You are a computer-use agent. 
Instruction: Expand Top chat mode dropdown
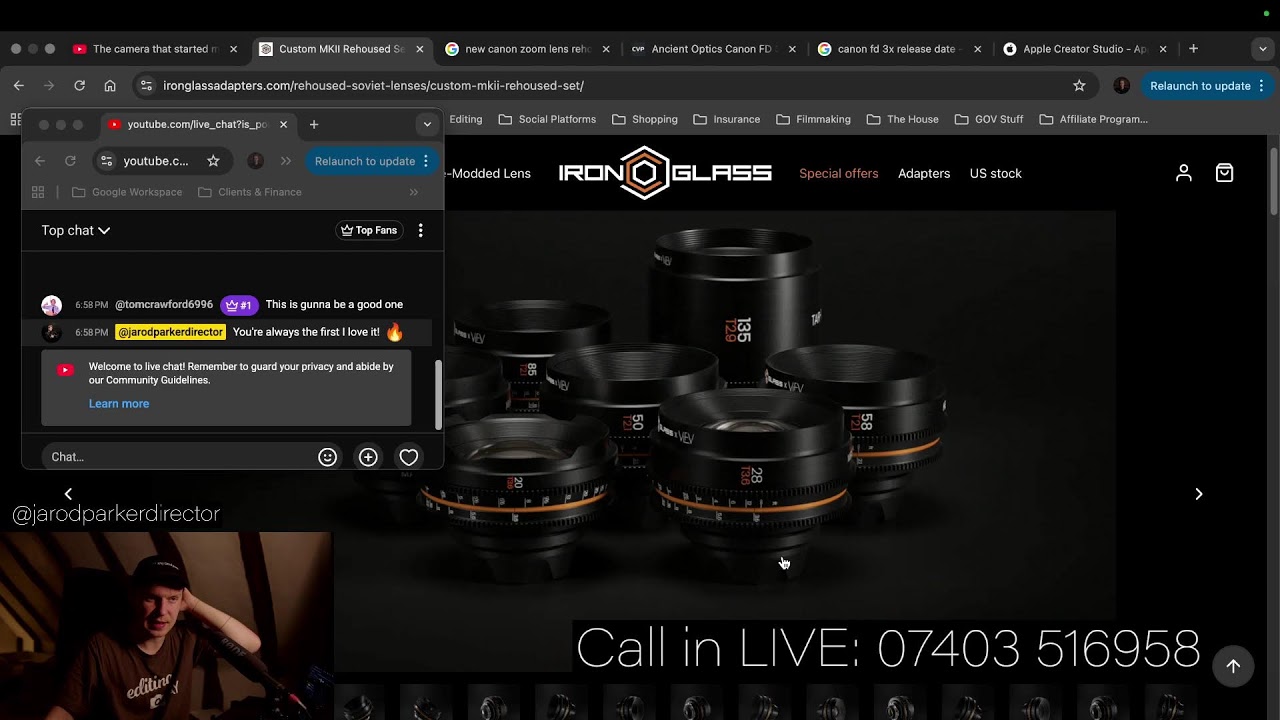76,230
